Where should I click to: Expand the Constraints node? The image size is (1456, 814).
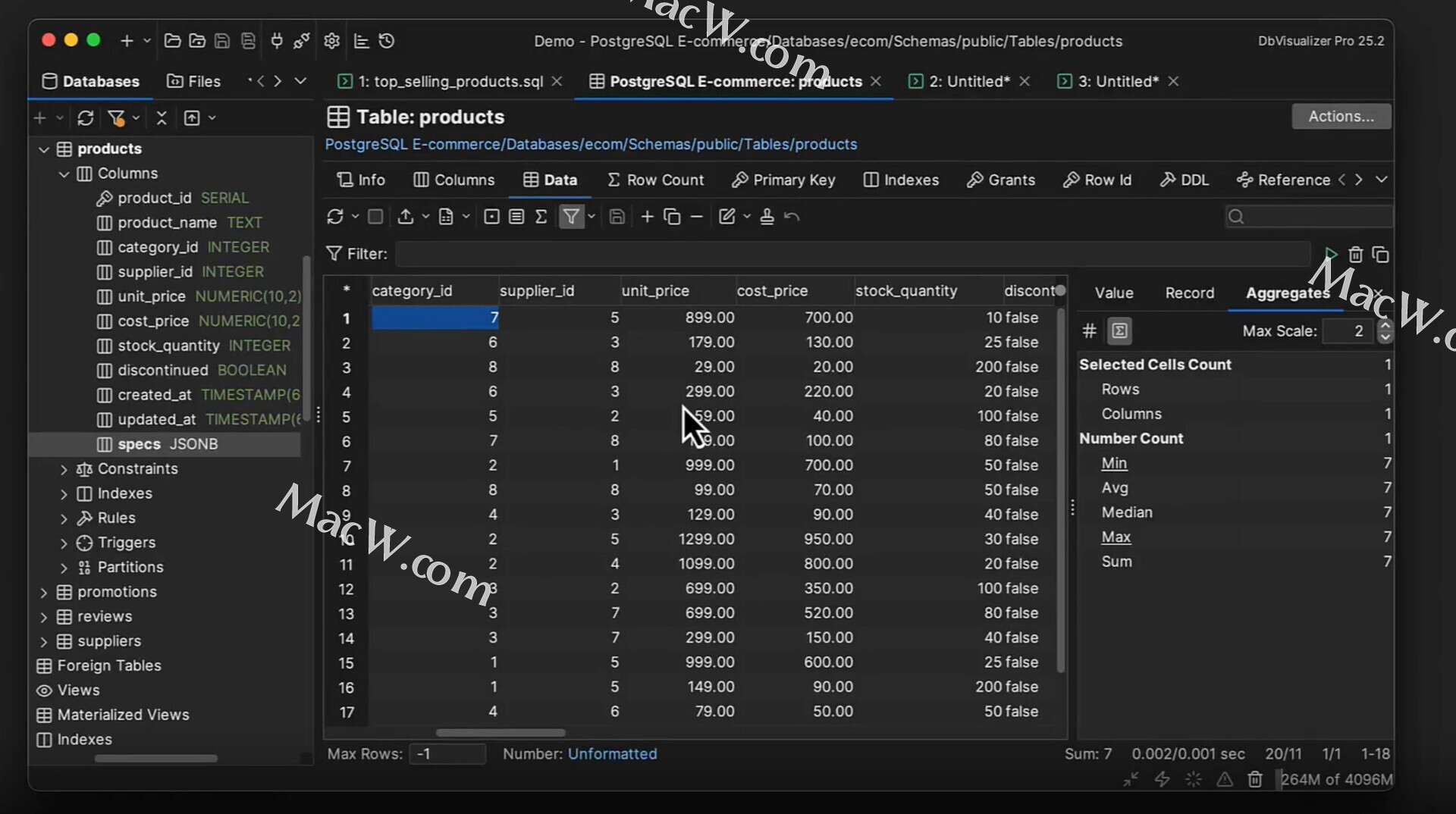tap(64, 470)
